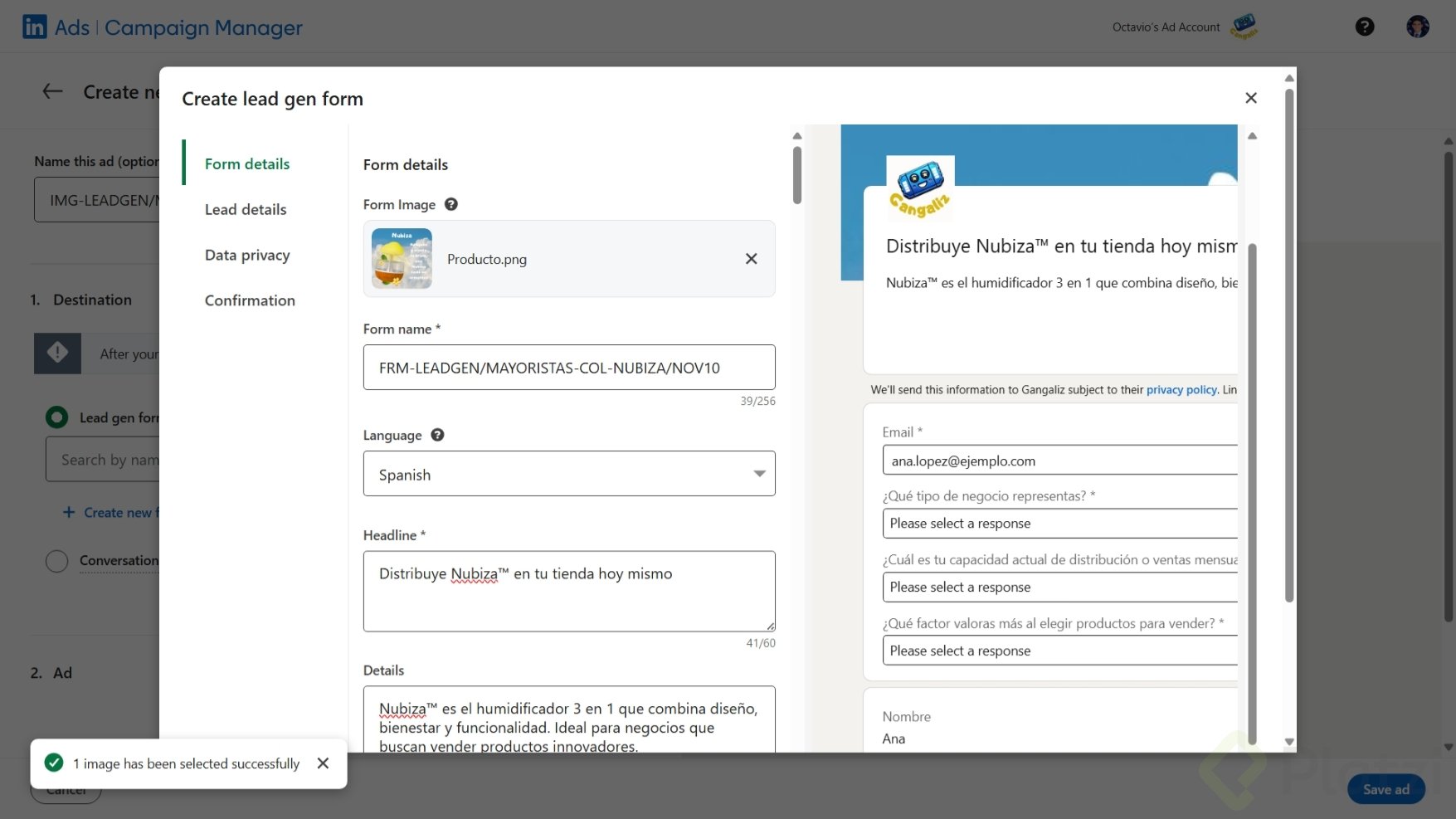This screenshot has width=1456, height=819.
Task: Click preview pane scroll down arrow
Action: point(1289,742)
